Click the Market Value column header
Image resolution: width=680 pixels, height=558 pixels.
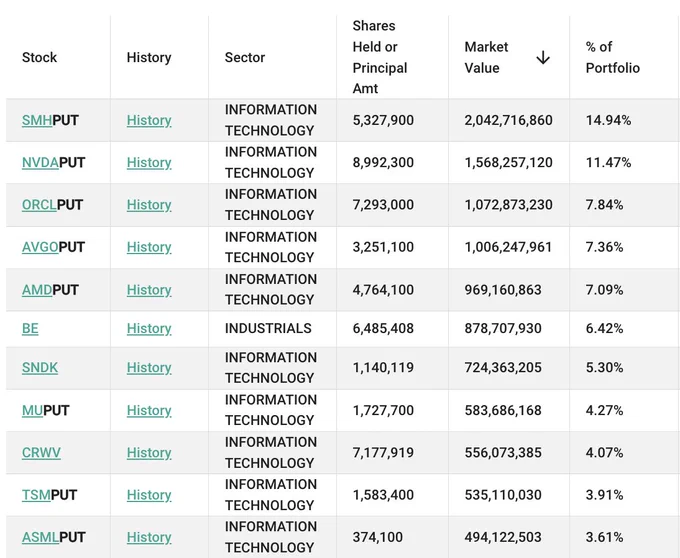[486, 57]
